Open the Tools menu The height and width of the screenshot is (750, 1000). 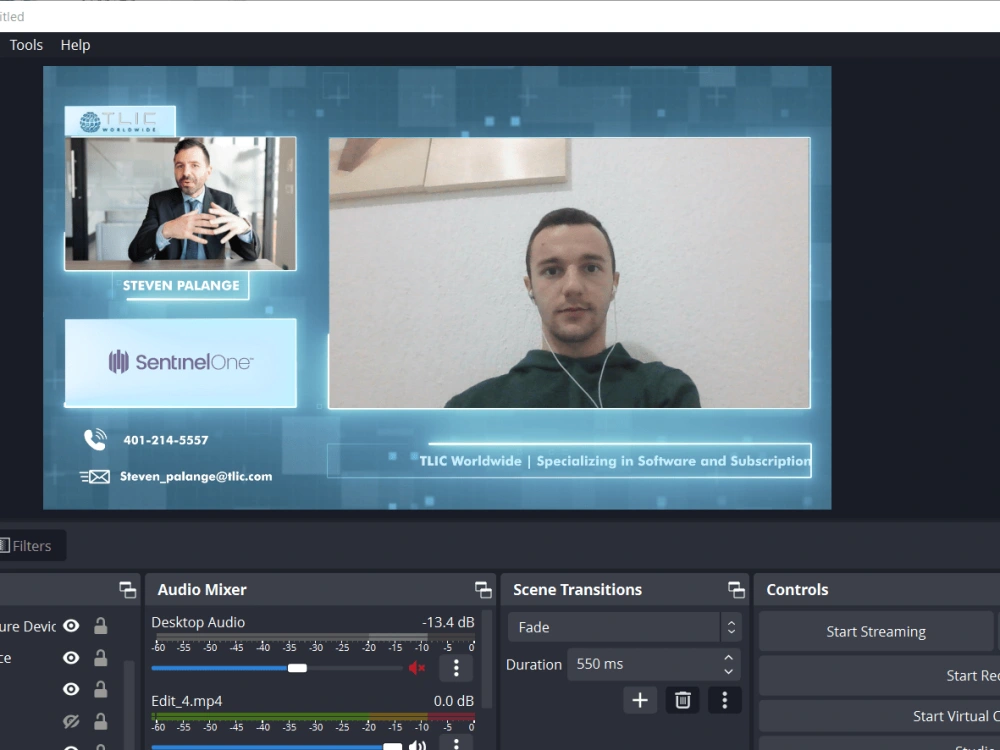[26, 45]
